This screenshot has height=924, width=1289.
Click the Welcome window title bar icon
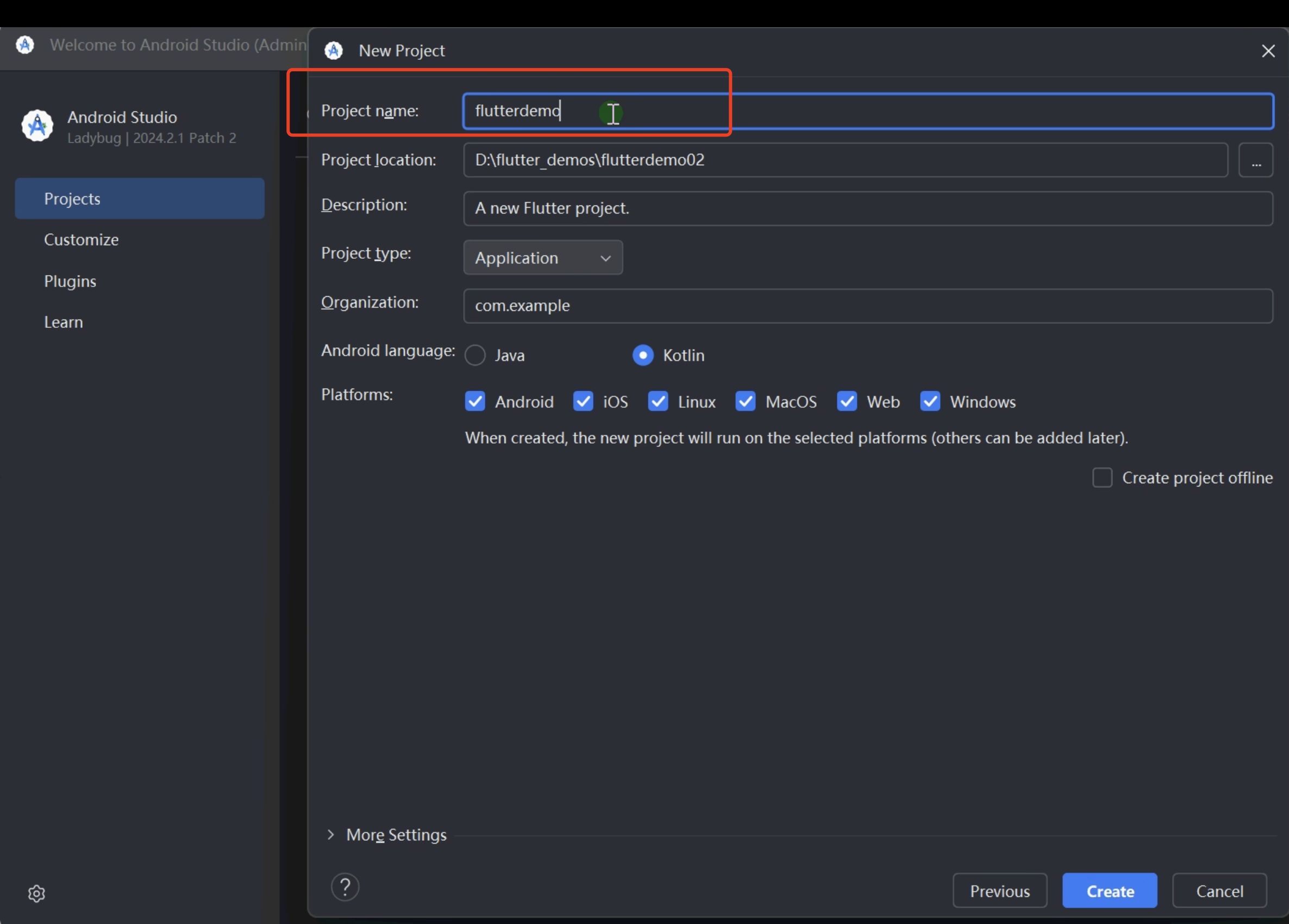click(25, 45)
